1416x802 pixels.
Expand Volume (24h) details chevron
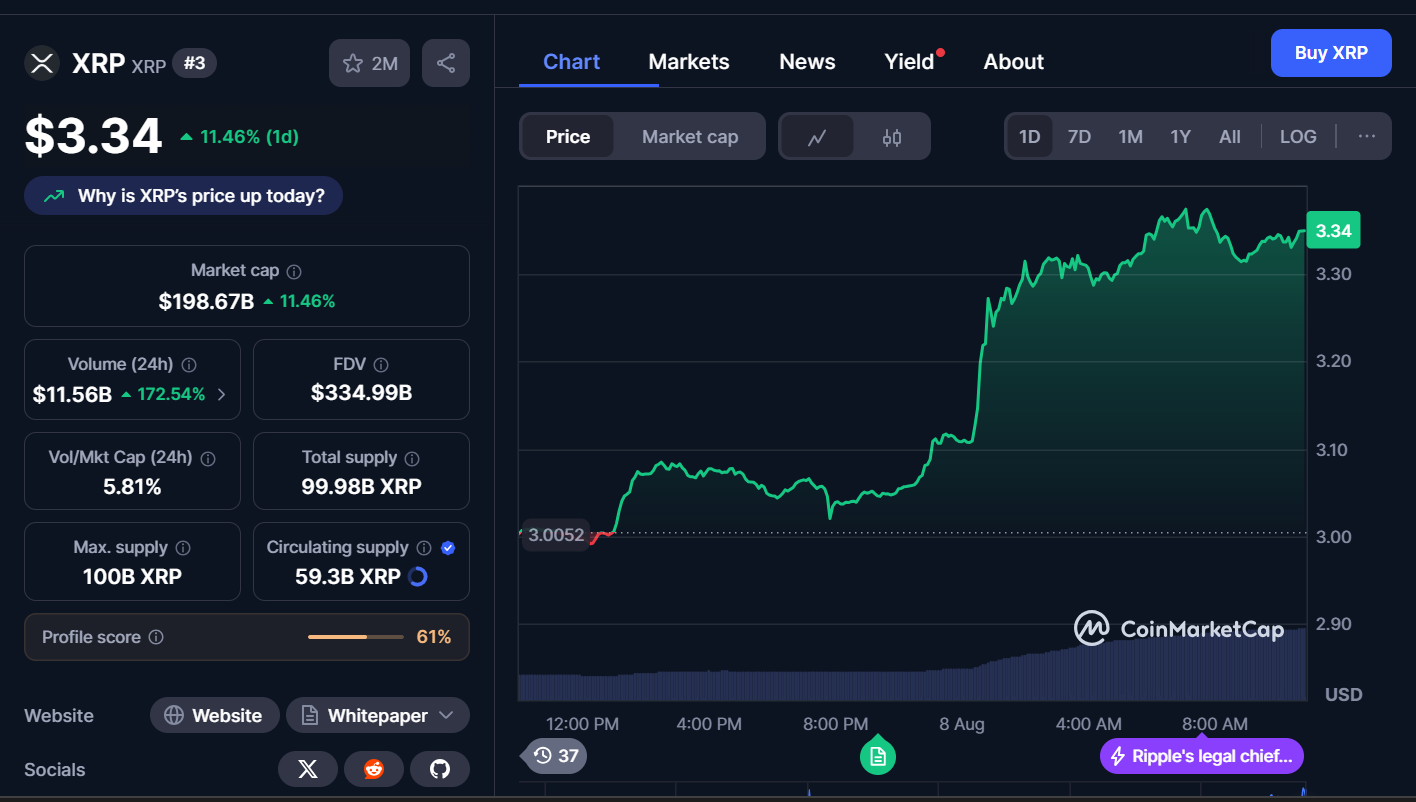click(x=221, y=395)
